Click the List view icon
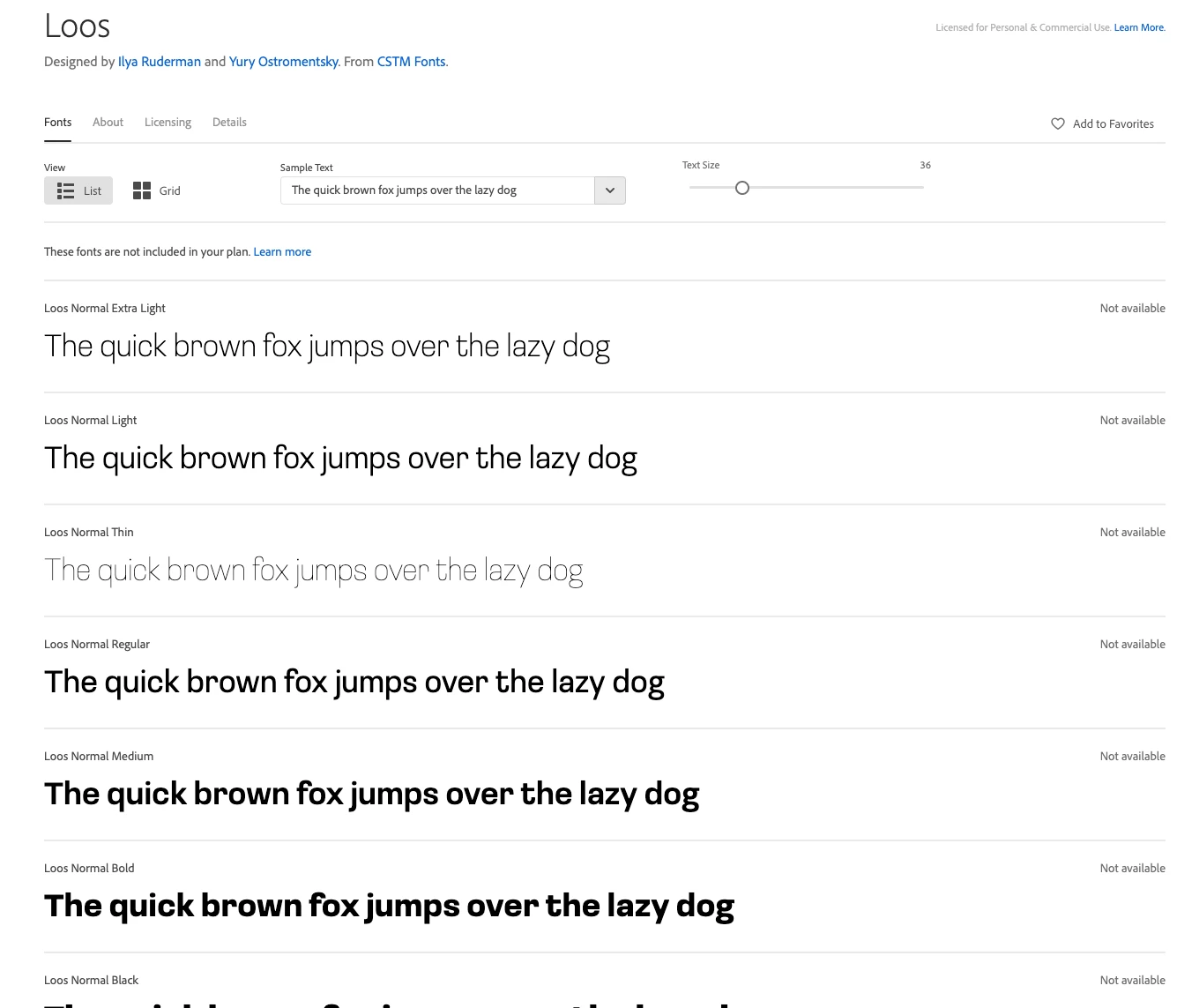The image size is (1177, 1008). click(65, 190)
